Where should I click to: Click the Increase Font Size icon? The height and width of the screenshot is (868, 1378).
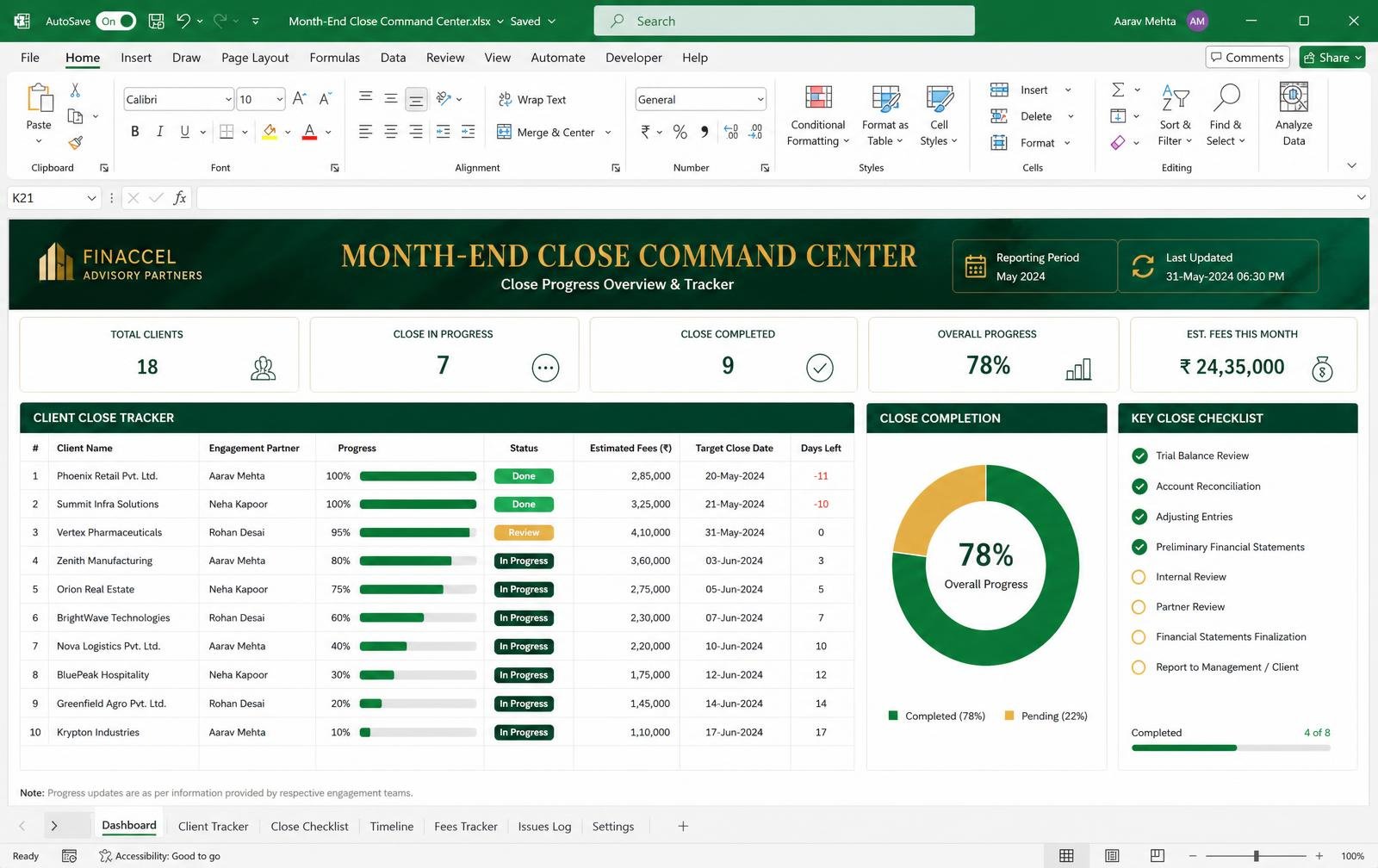pos(299,99)
